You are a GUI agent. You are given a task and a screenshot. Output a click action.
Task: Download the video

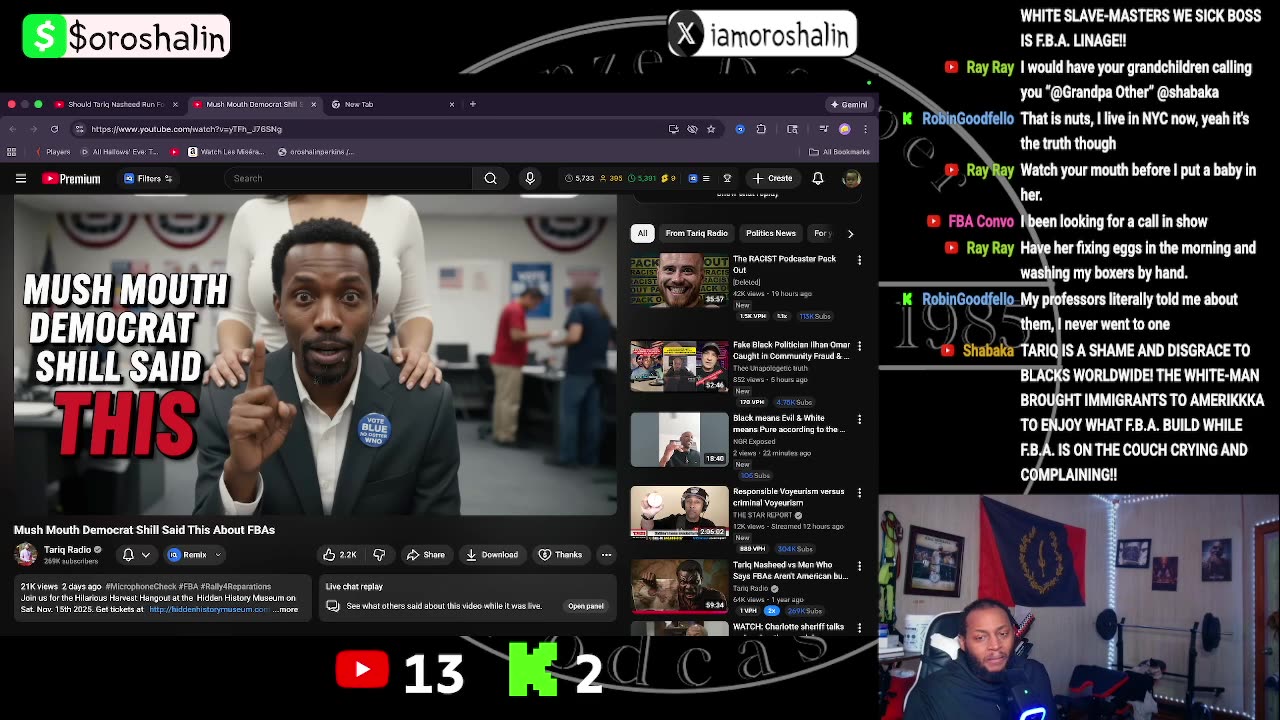coord(491,555)
